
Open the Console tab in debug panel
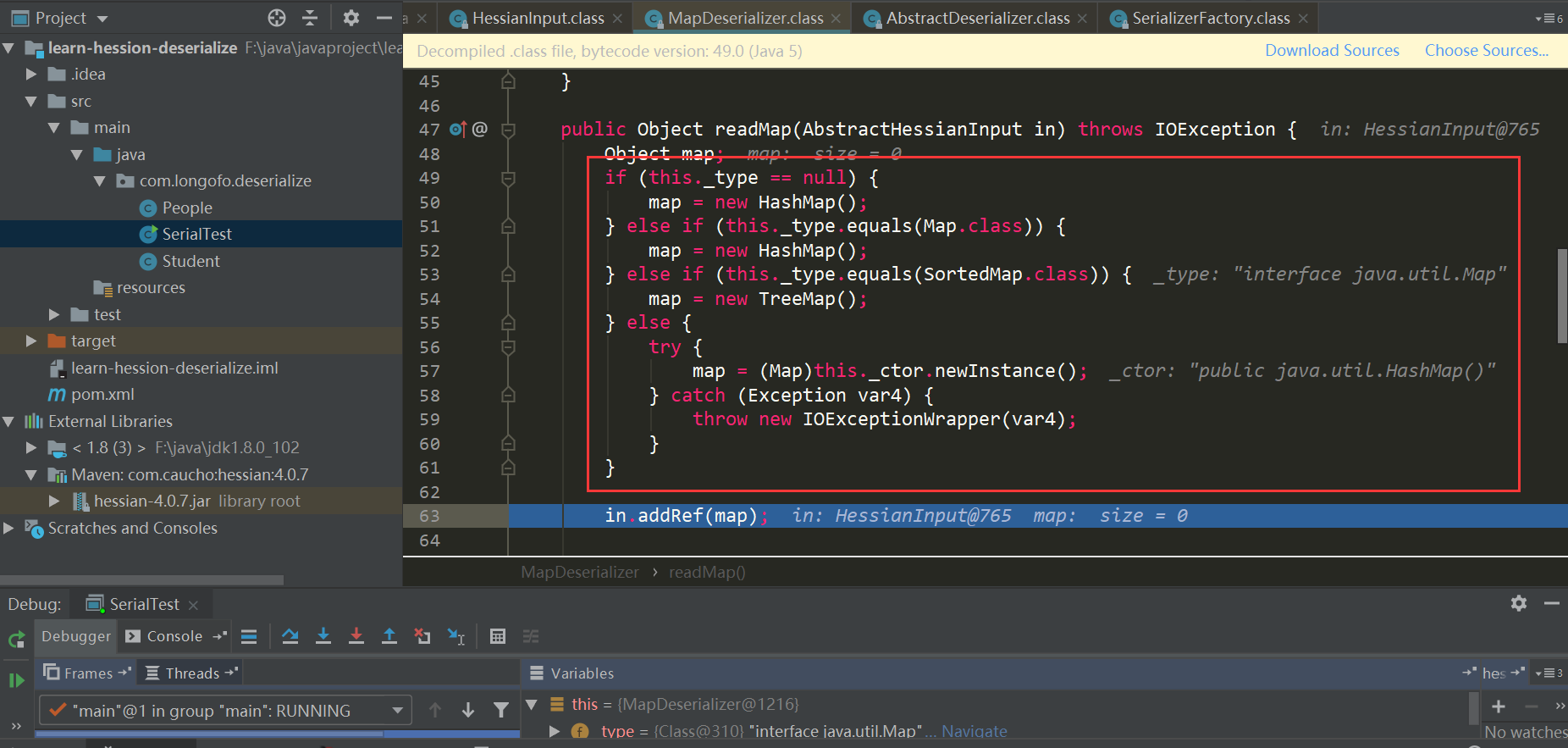pos(174,636)
